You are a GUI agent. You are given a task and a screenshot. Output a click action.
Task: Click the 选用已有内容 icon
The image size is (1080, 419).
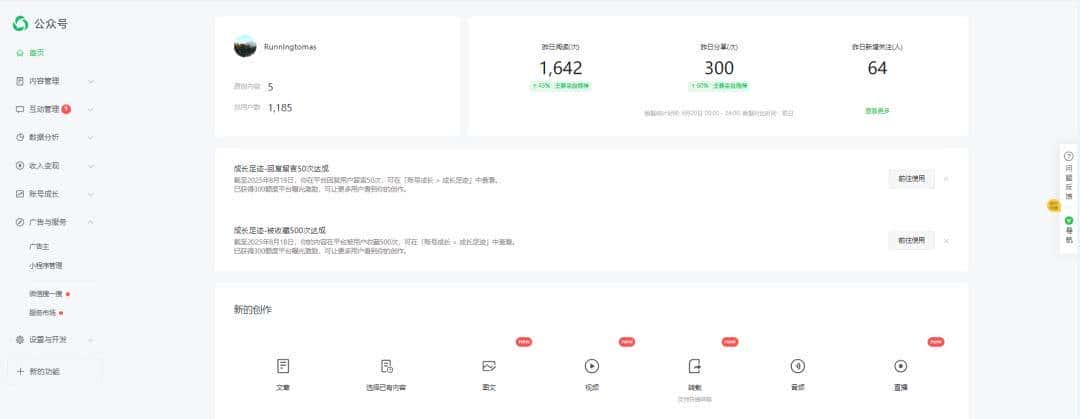pos(387,366)
